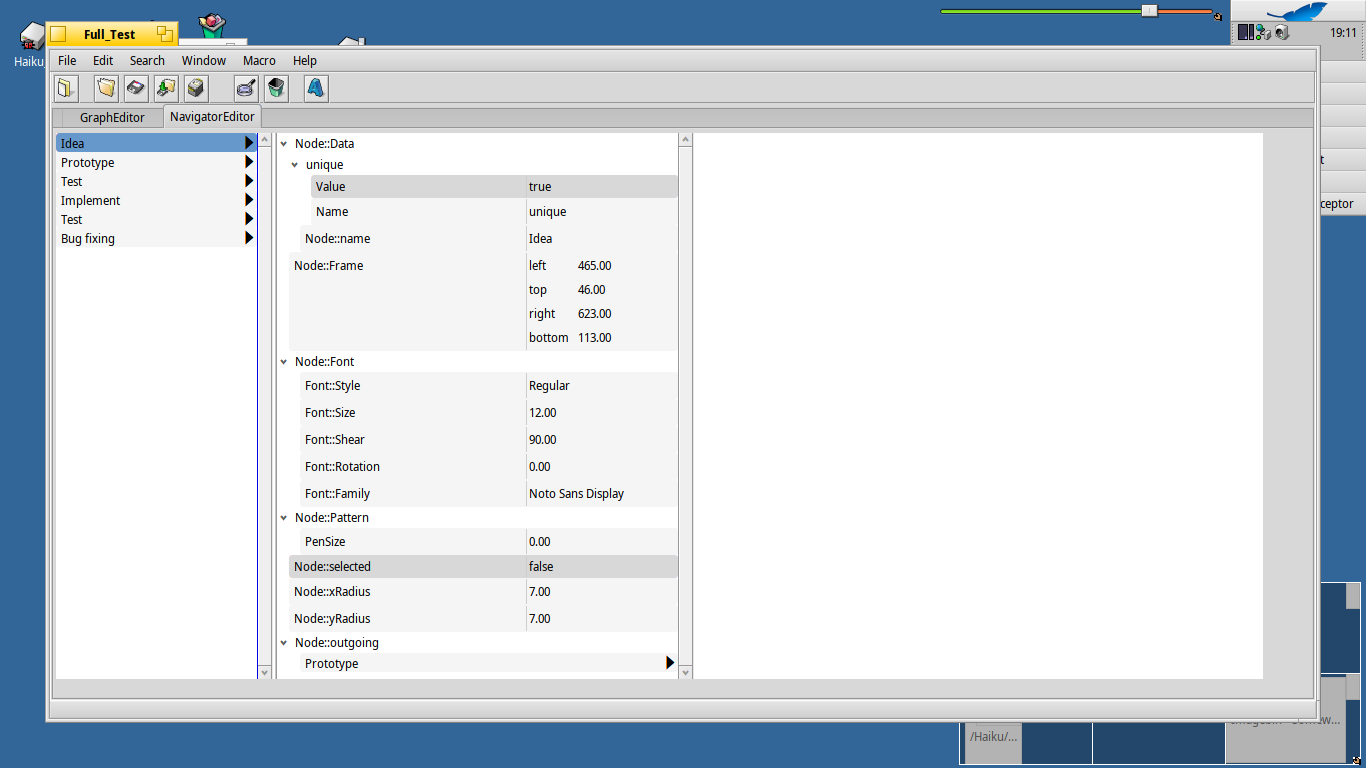Click the Trash icon on the desktop

pyautogui.click(x=212, y=26)
